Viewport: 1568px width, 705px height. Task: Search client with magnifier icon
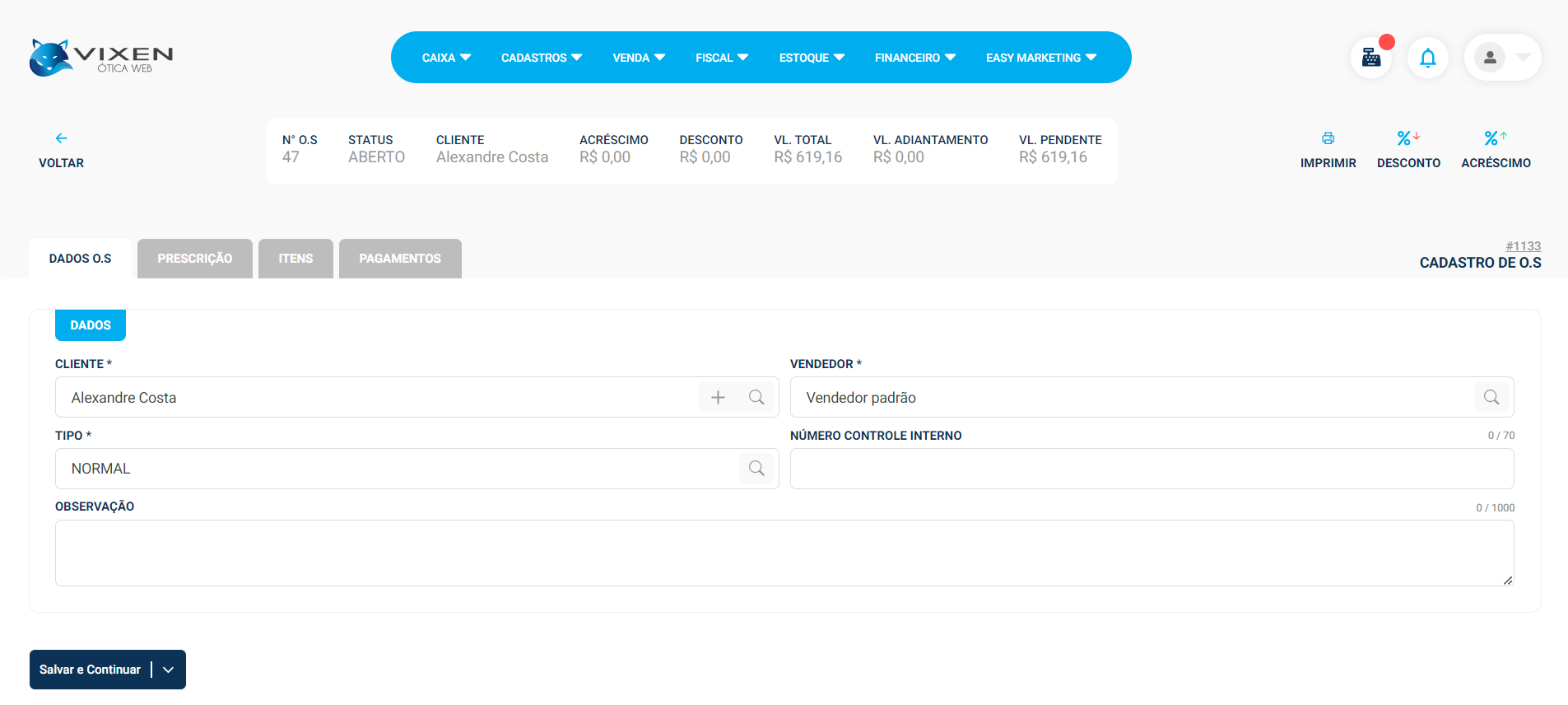(756, 397)
